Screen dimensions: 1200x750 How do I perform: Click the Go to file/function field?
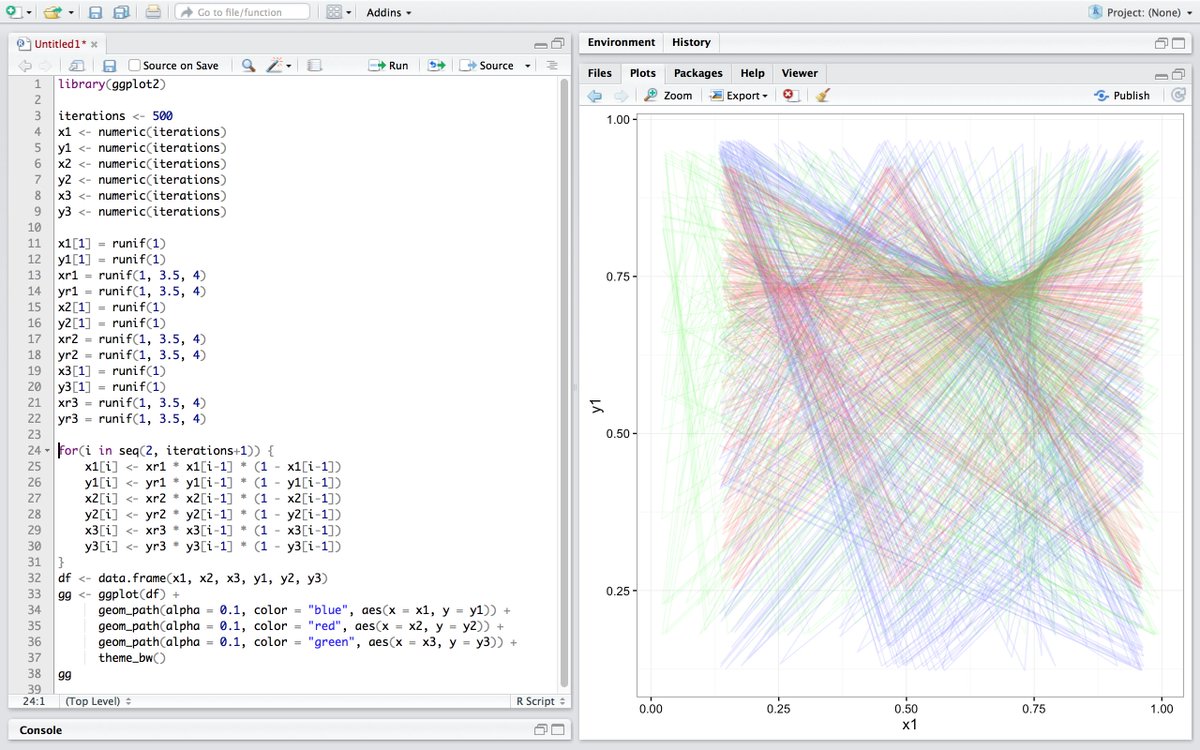240,11
